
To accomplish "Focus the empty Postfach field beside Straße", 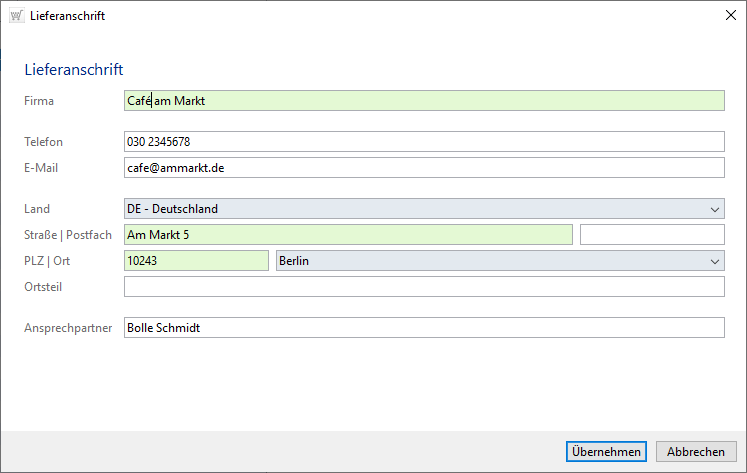I will click(x=652, y=235).
